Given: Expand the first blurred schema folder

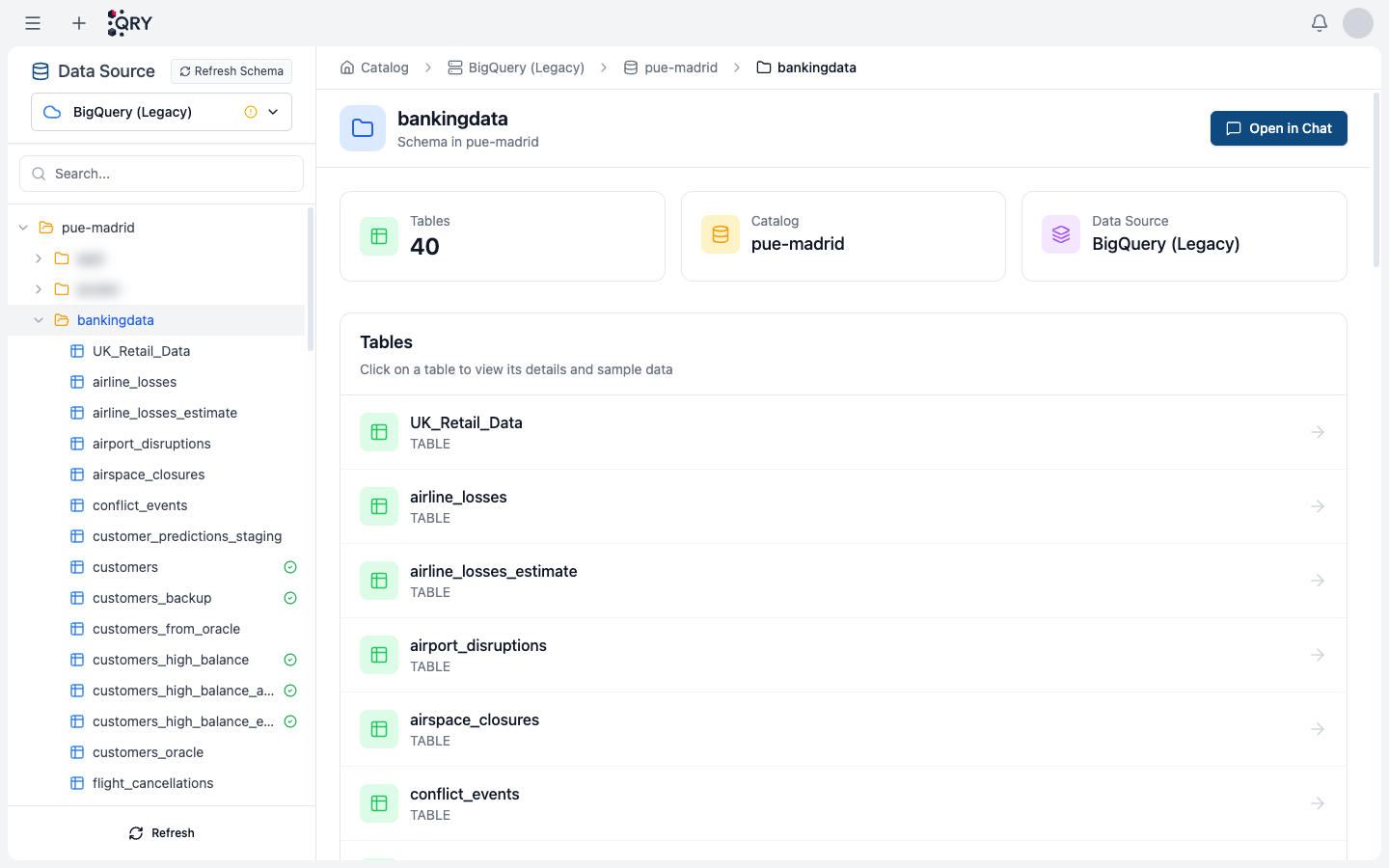Looking at the screenshot, I should pyautogui.click(x=39, y=258).
